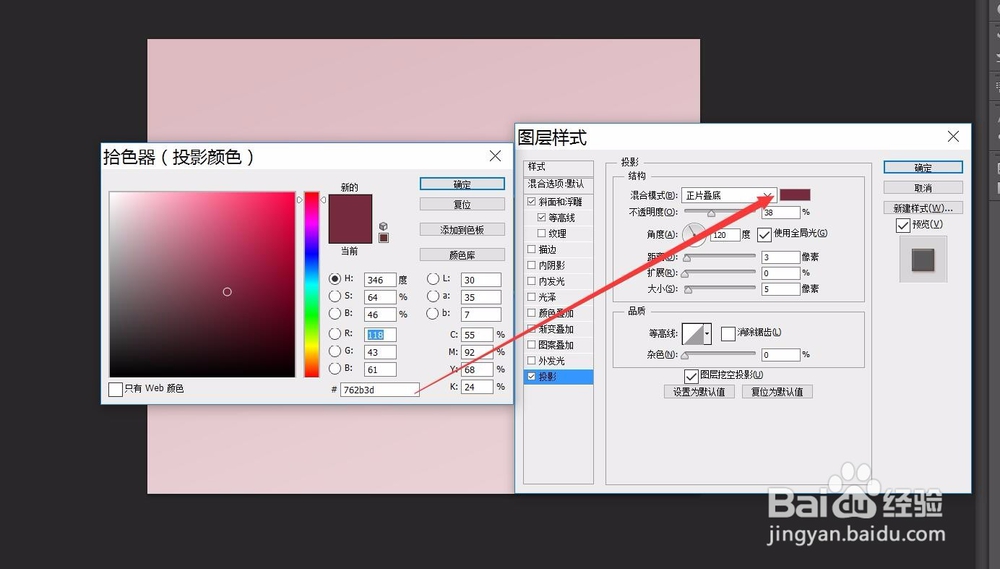The height and width of the screenshot is (569, 1000).
Task: Click small web-safe color swatch below cube
Action: [383, 238]
